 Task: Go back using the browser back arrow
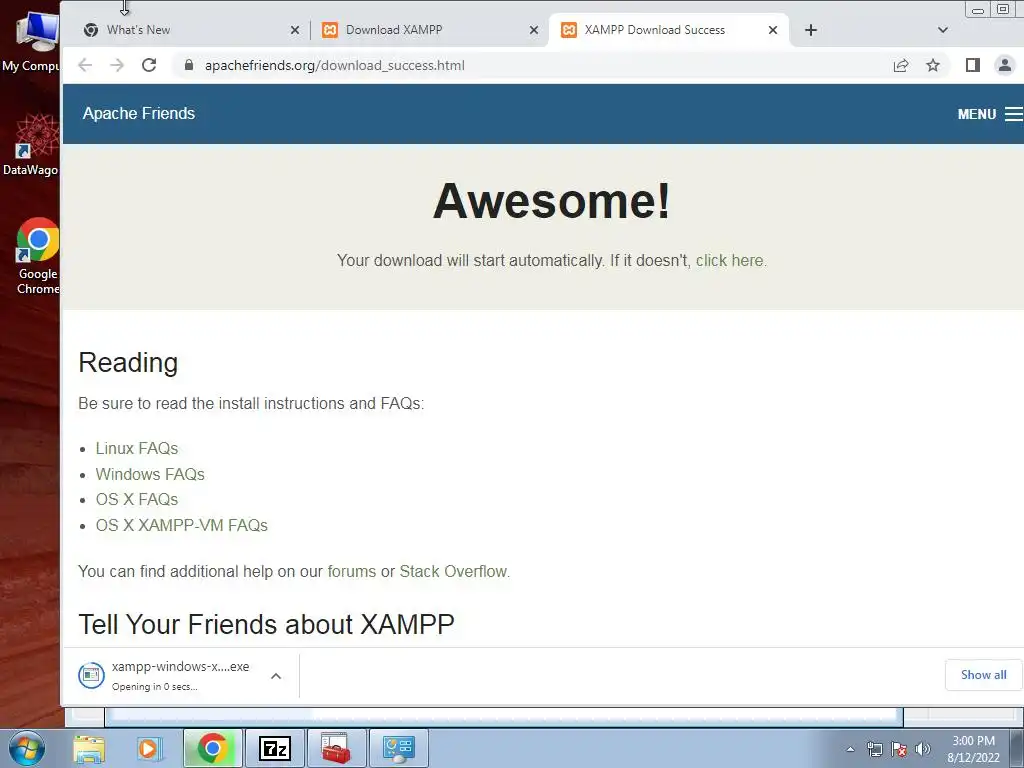[x=85, y=65]
